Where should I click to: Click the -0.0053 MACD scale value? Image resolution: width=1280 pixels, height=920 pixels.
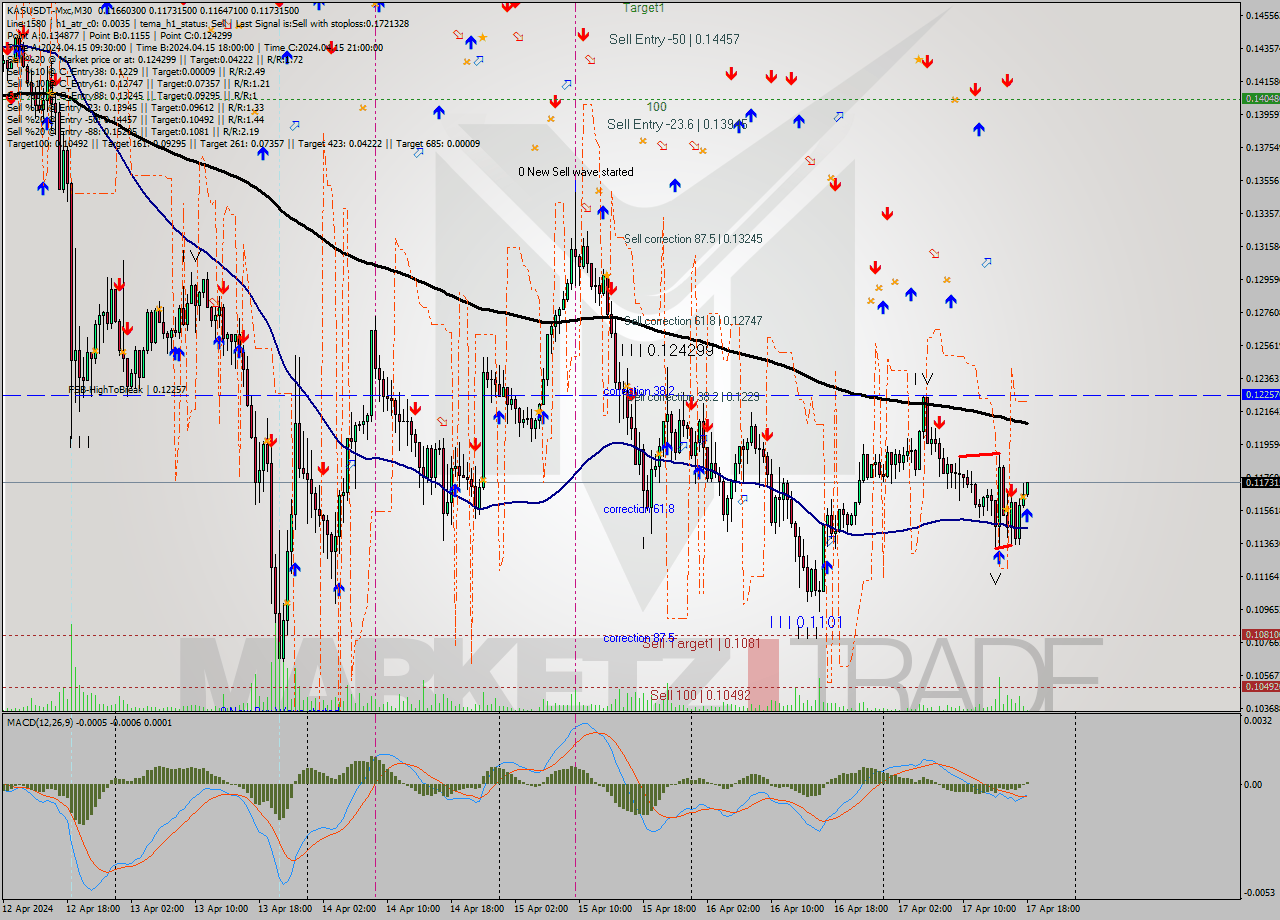click(x=1258, y=893)
